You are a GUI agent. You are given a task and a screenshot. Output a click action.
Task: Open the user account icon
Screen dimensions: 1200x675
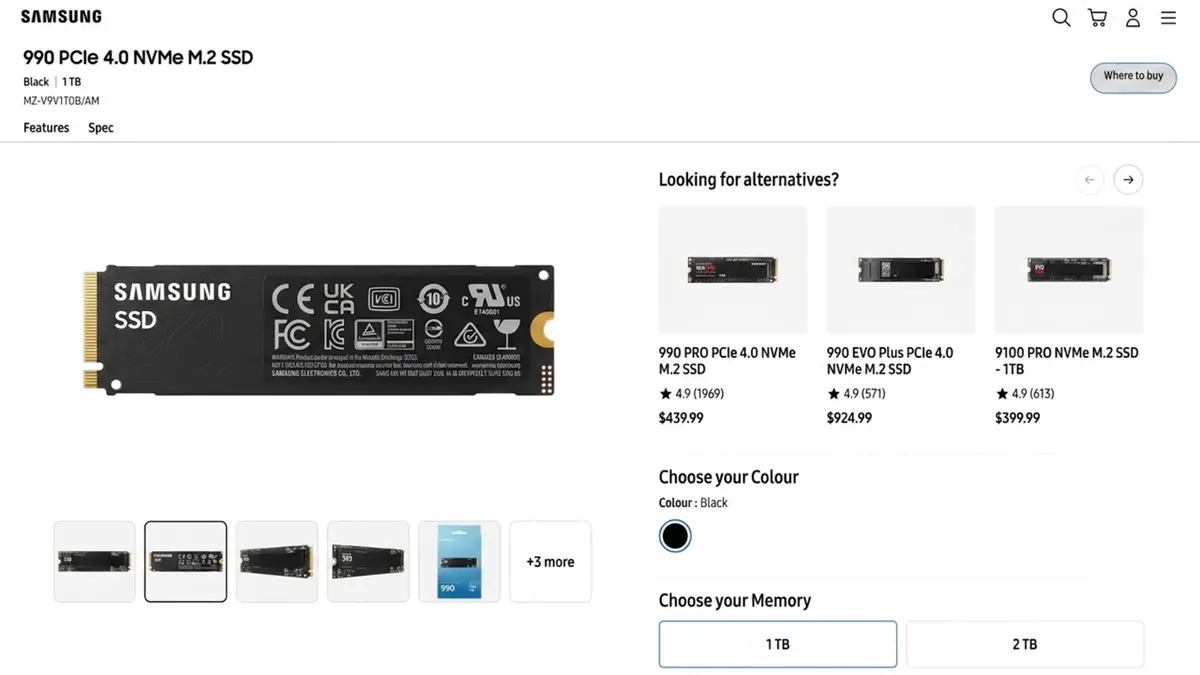click(1133, 17)
